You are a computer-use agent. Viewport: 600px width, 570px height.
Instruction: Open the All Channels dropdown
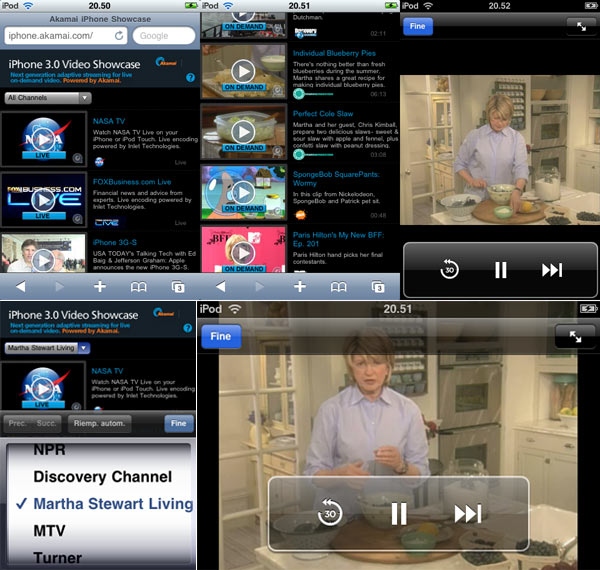[x=48, y=98]
